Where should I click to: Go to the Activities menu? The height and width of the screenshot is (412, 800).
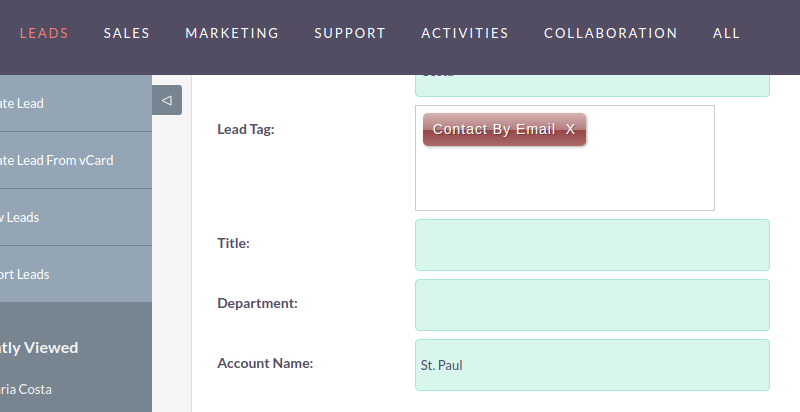coord(465,33)
